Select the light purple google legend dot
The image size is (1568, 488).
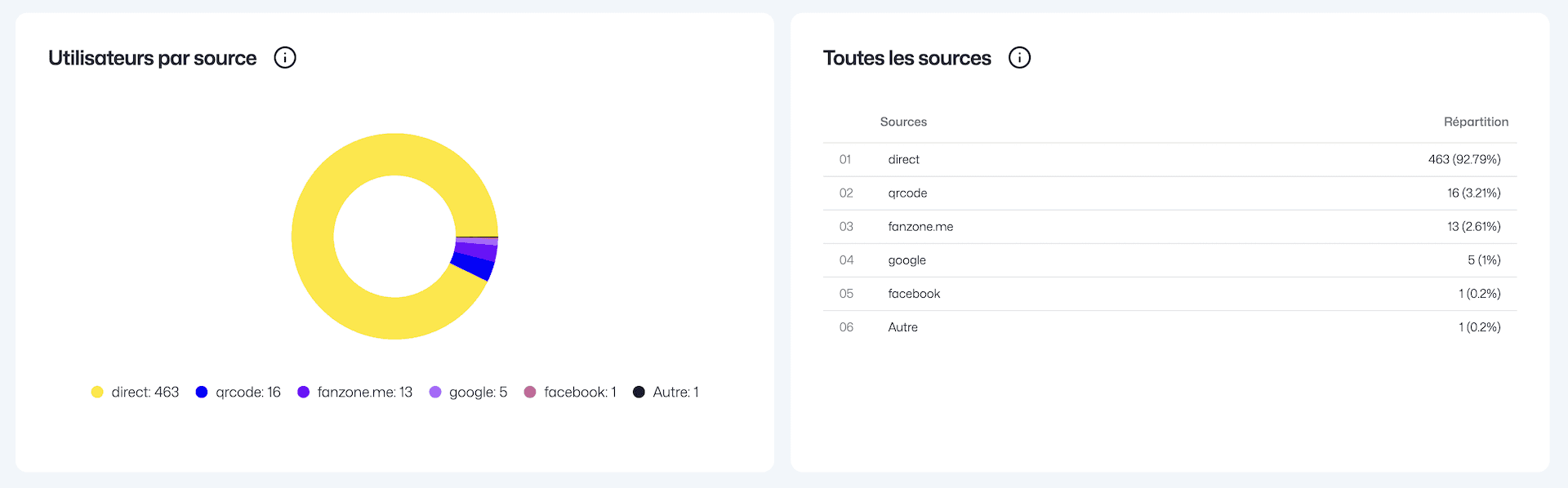coord(435,392)
